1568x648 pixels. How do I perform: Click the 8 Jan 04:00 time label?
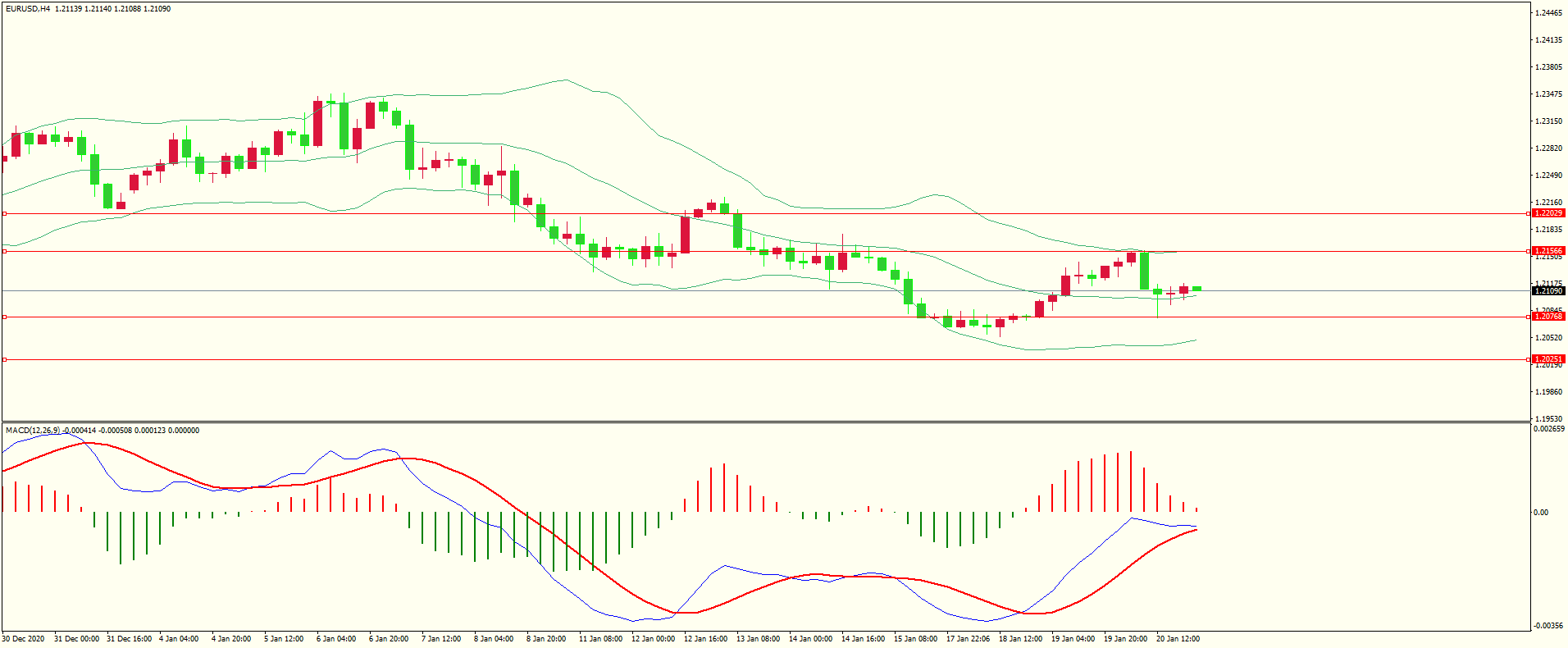tap(494, 639)
